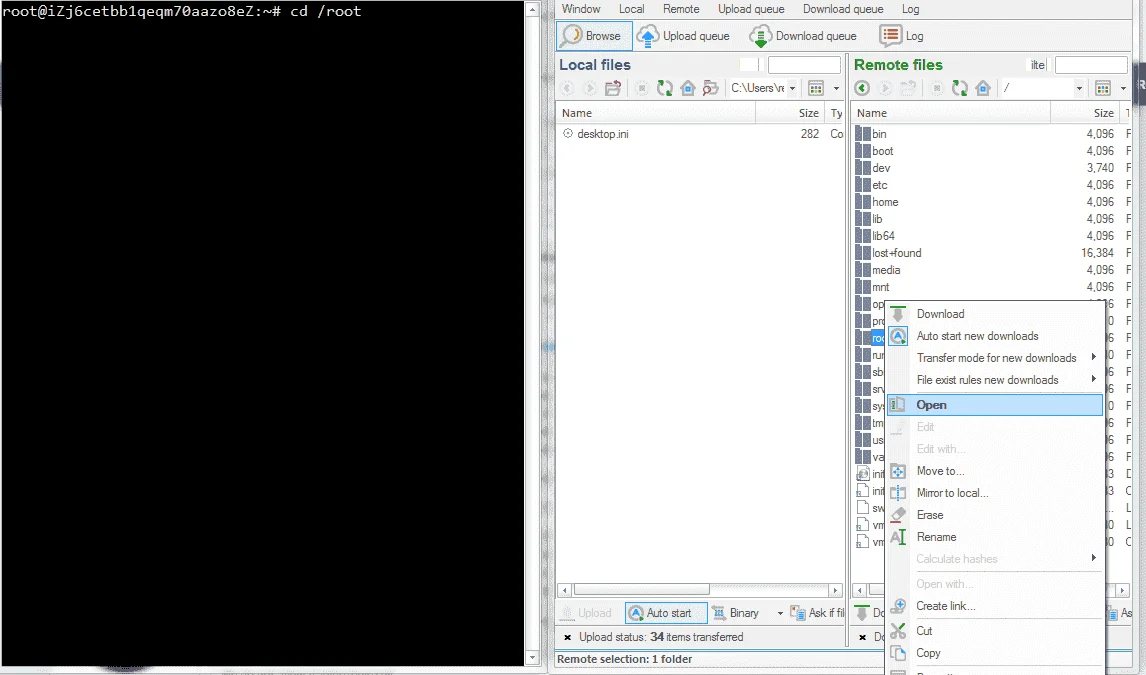Viewport: 1146px width, 675px height.
Task: Expand the remote view layout dropdown arrow
Action: tap(1123, 88)
